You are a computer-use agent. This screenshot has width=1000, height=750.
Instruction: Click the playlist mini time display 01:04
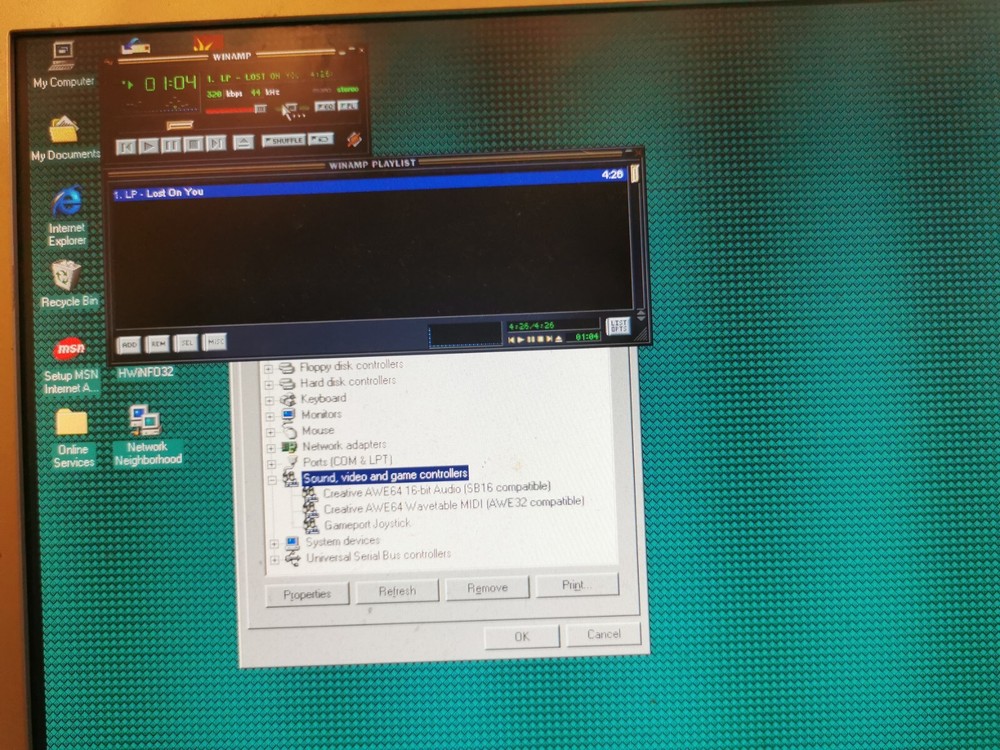pos(588,337)
